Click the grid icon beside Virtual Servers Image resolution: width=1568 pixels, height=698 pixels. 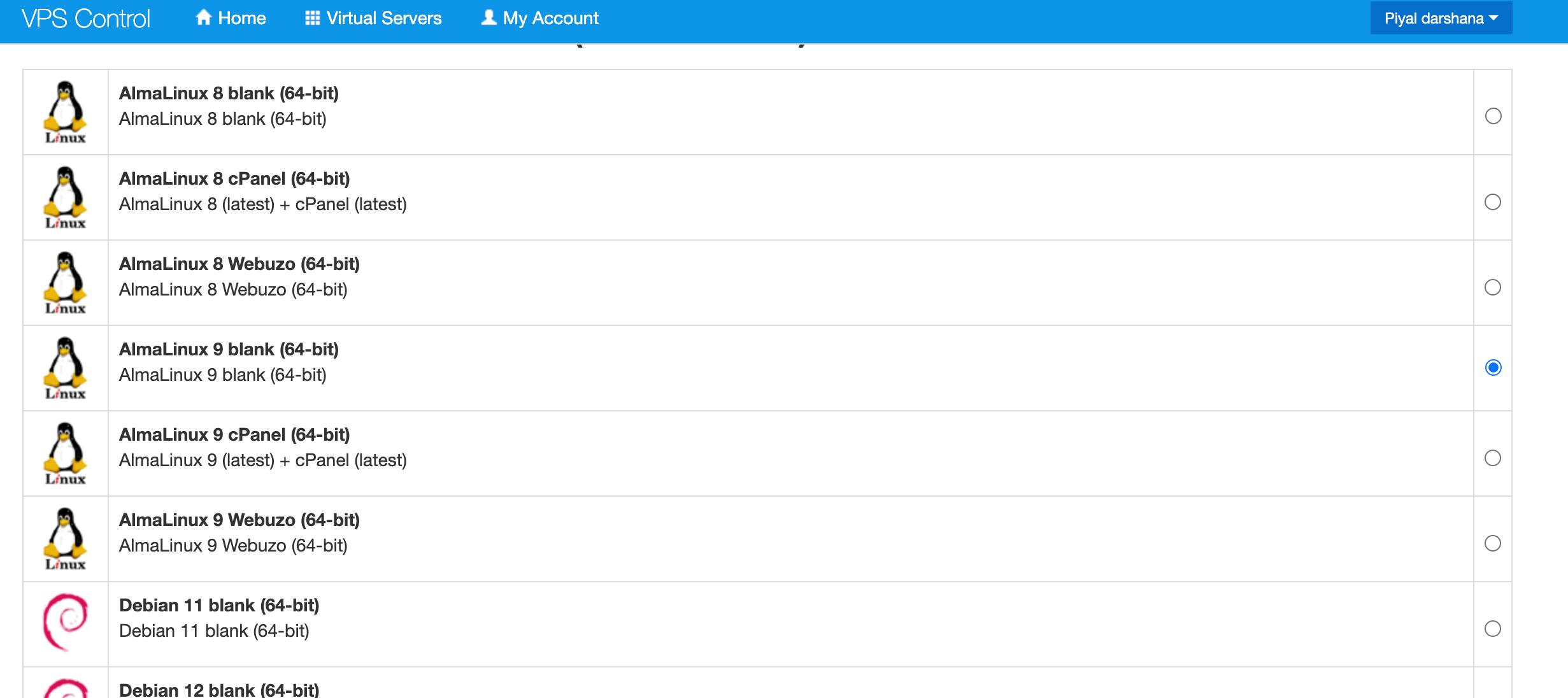coord(312,18)
